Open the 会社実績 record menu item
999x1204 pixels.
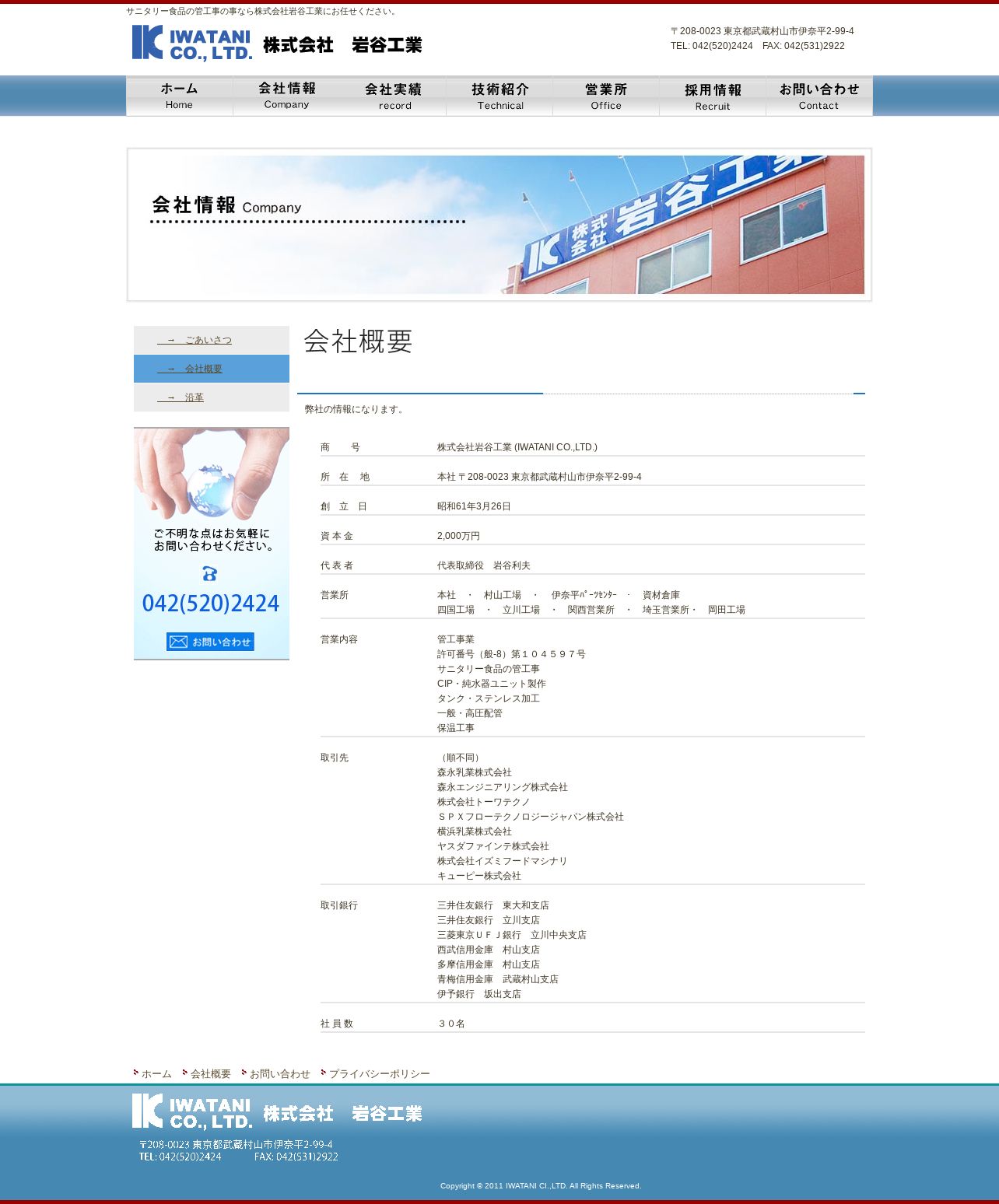[393, 96]
